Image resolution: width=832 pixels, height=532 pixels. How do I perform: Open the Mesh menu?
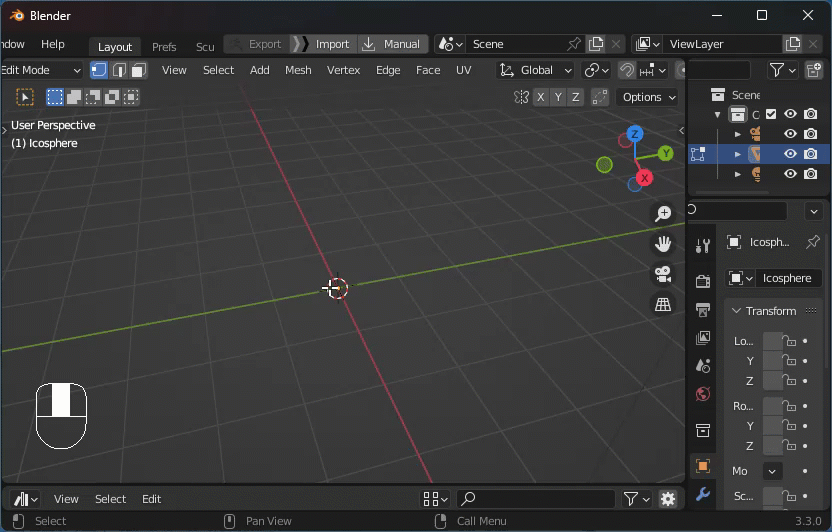pyautogui.click(x=298, y=70)
